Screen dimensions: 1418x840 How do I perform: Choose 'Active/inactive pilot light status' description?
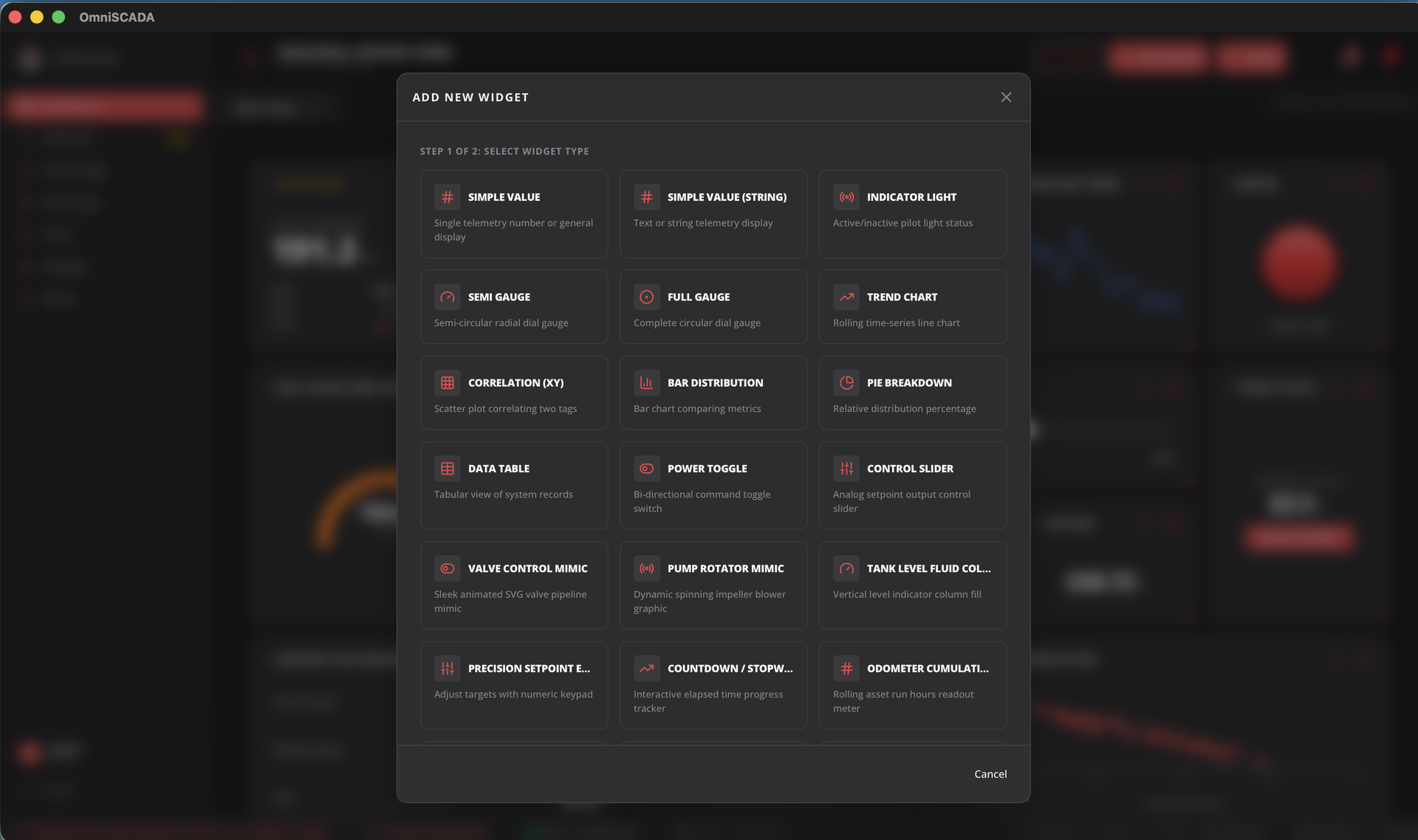902,223
